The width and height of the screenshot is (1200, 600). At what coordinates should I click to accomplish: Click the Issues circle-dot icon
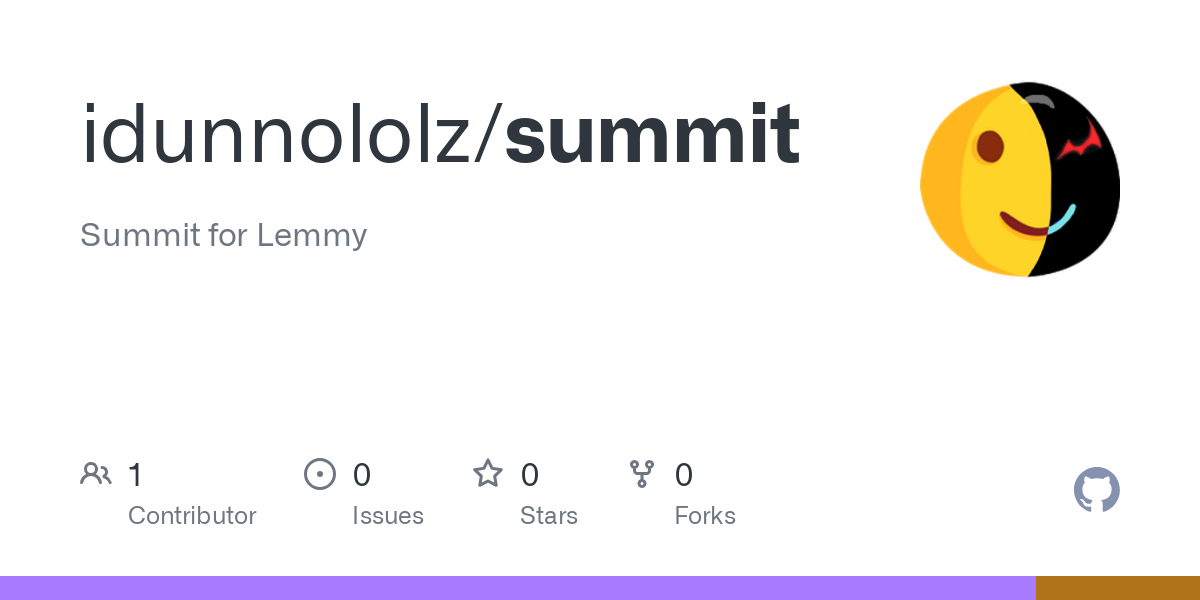coord(319,474)
